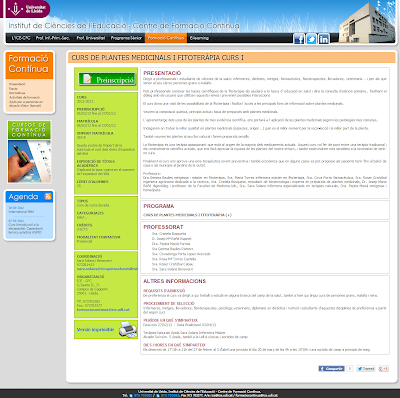This screenshot has height=398, width=400.
Task: Click the ORGANITZACIÓ label in green panel
Action: pyautogui.click(x=90, y=277)
